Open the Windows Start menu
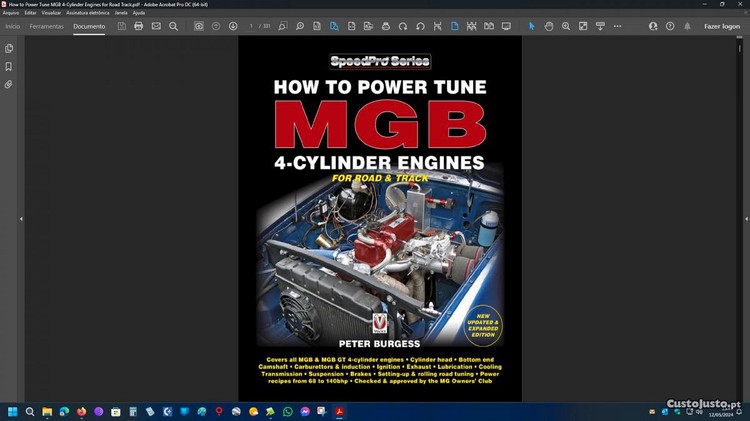Image resolution: width=750 pixels, height=421 pixels. [13, 411]
